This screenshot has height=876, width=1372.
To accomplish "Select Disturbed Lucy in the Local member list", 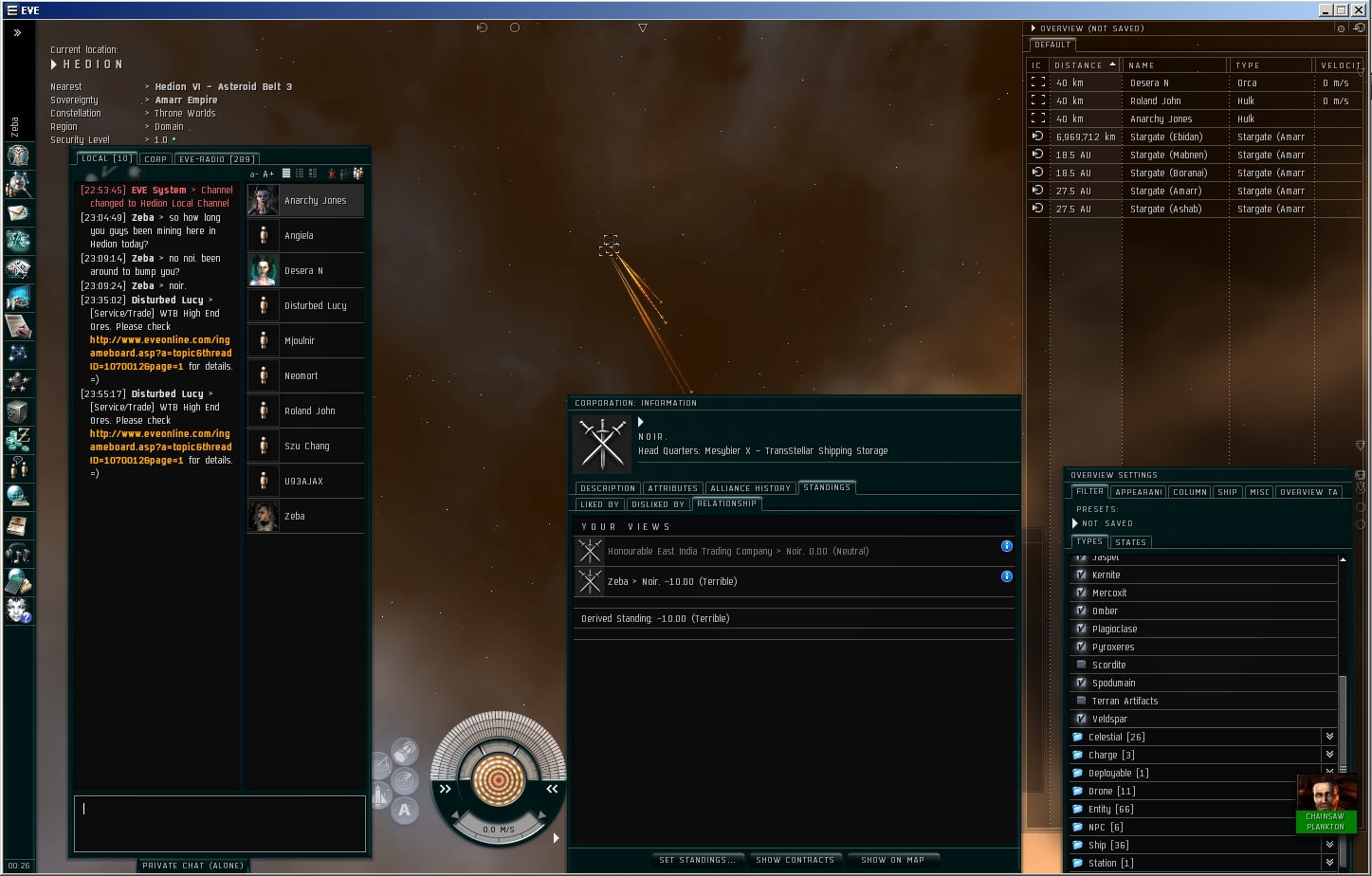I will [x=305, y=305].
